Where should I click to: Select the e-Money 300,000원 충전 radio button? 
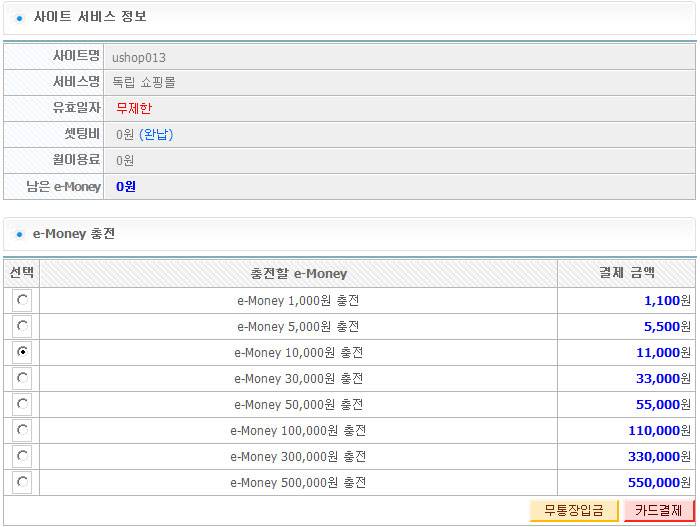22,456
